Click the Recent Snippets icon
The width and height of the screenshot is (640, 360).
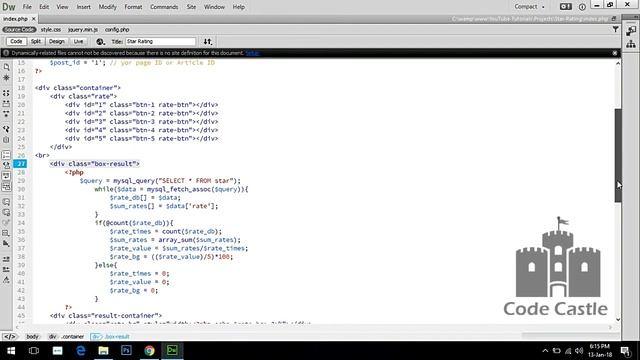pos(6,233)
